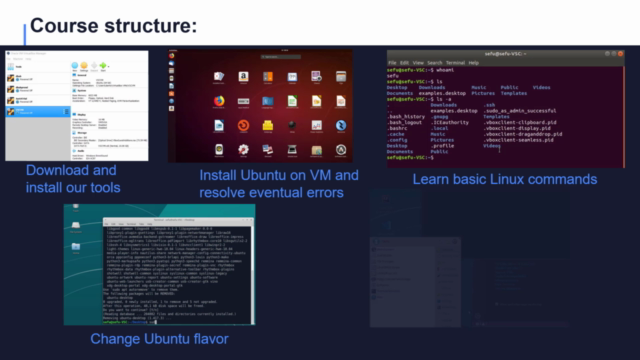Open Terminal menu in sefu terminal window

[456, 63]
